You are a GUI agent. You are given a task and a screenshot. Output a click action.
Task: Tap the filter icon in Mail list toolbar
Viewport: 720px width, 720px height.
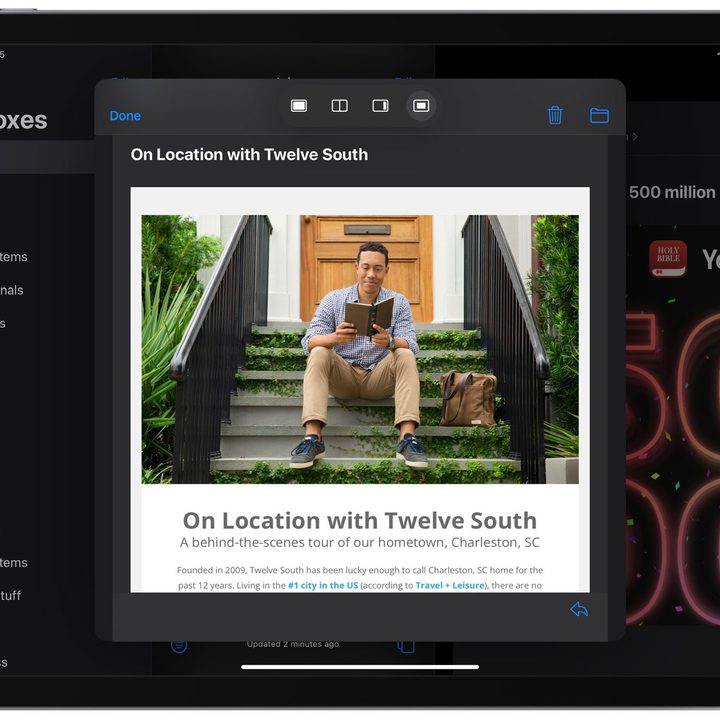[179, 645]
